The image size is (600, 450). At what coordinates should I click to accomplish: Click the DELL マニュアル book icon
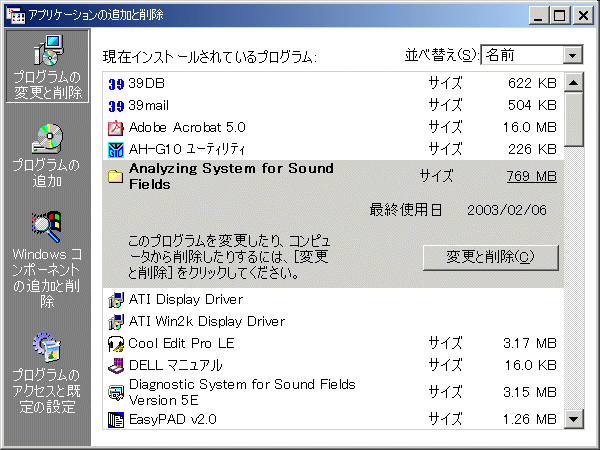(x=116, y=366)
